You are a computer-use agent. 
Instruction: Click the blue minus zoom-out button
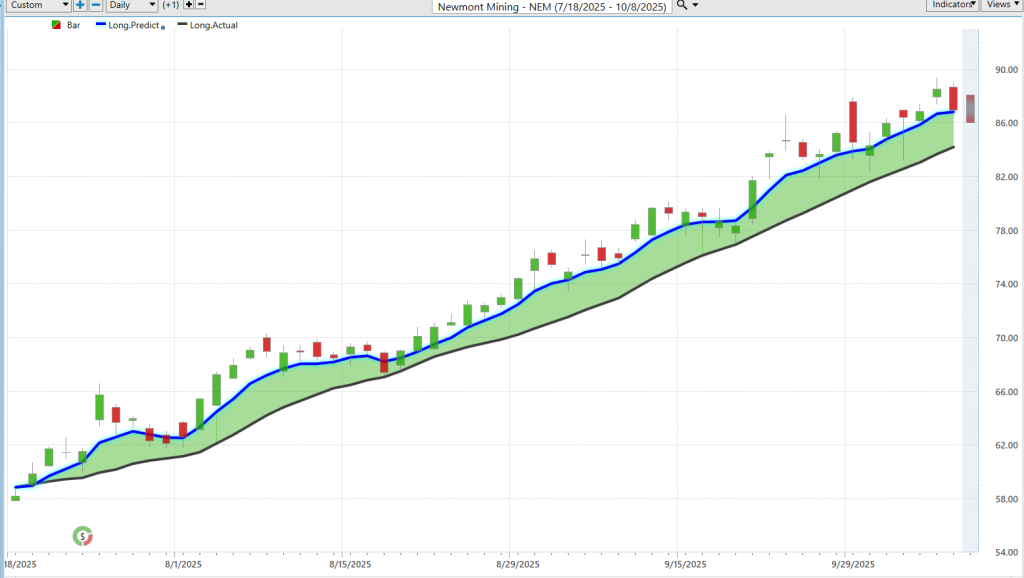[x=96, y=5]
